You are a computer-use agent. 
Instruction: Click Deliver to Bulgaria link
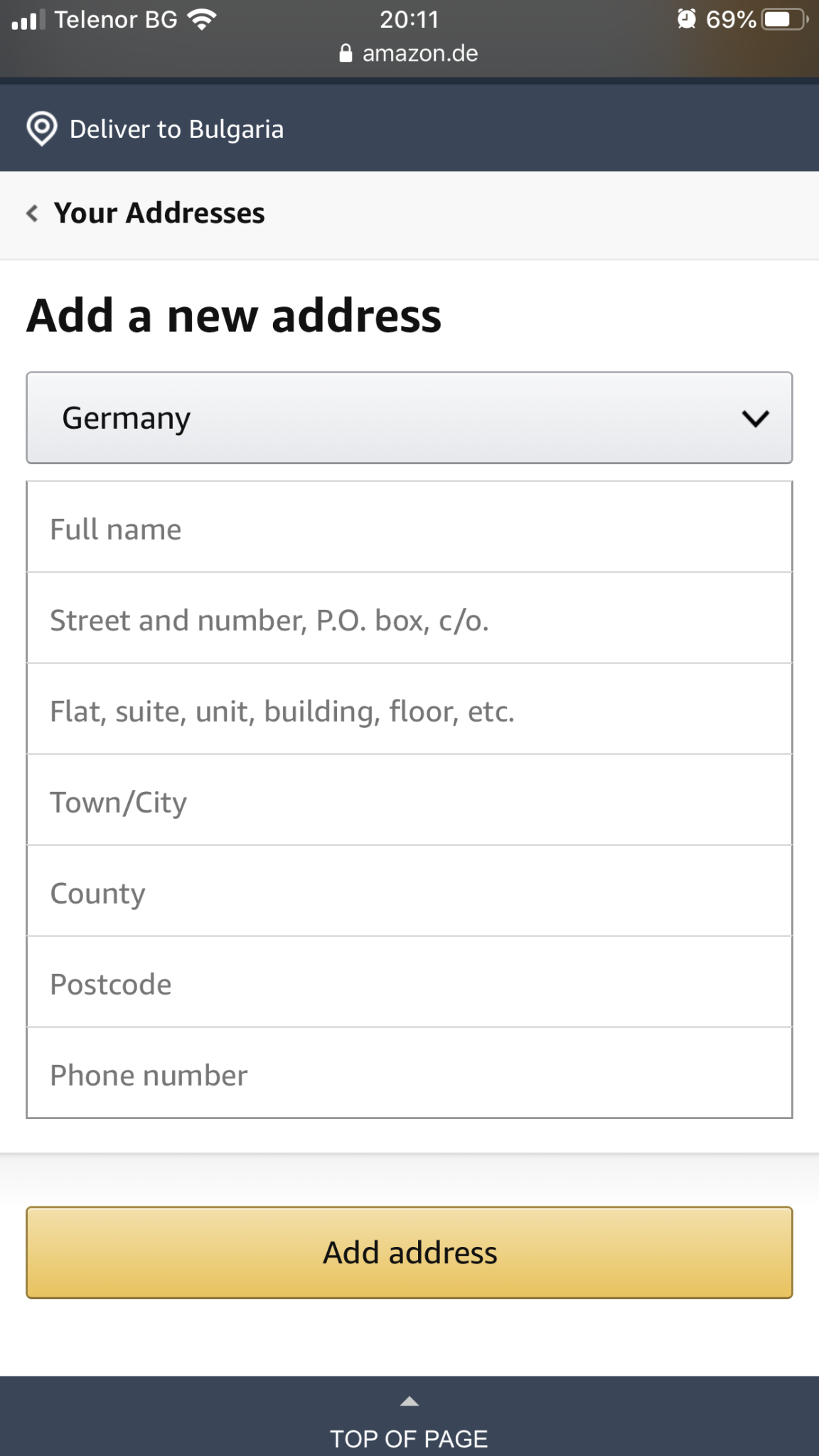tap(176, 129)
